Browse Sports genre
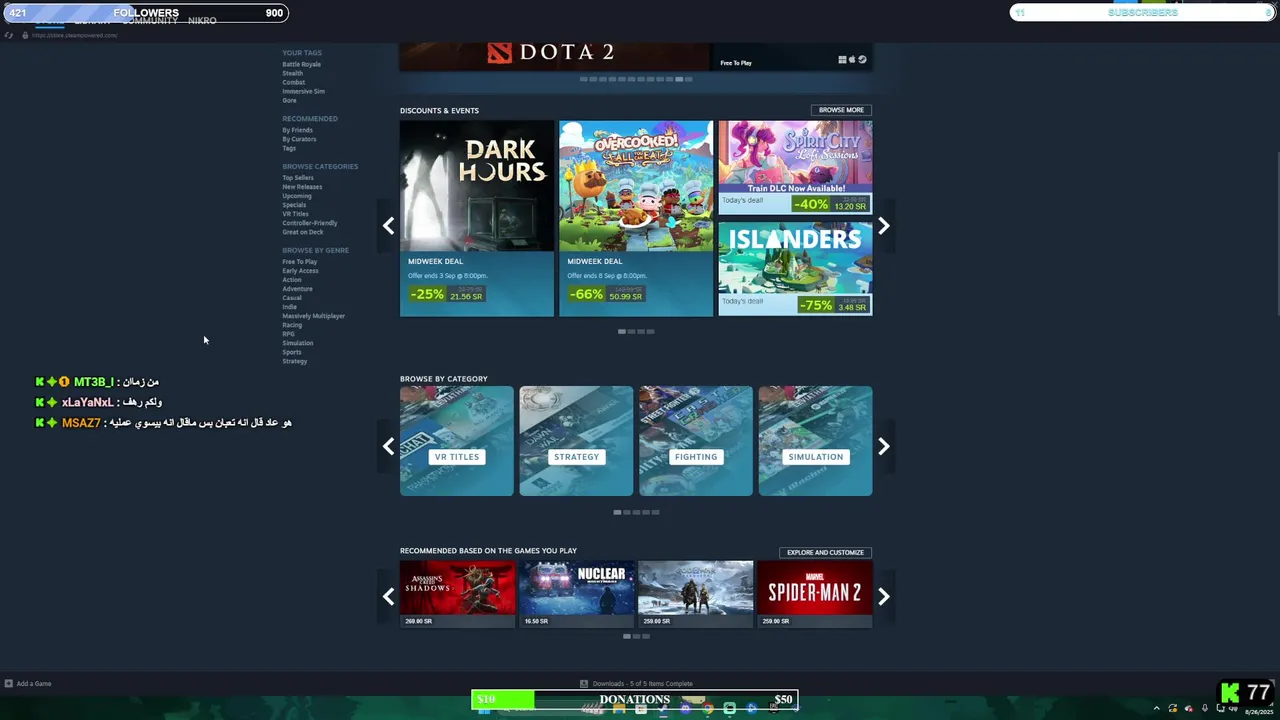 click(291, 352)
